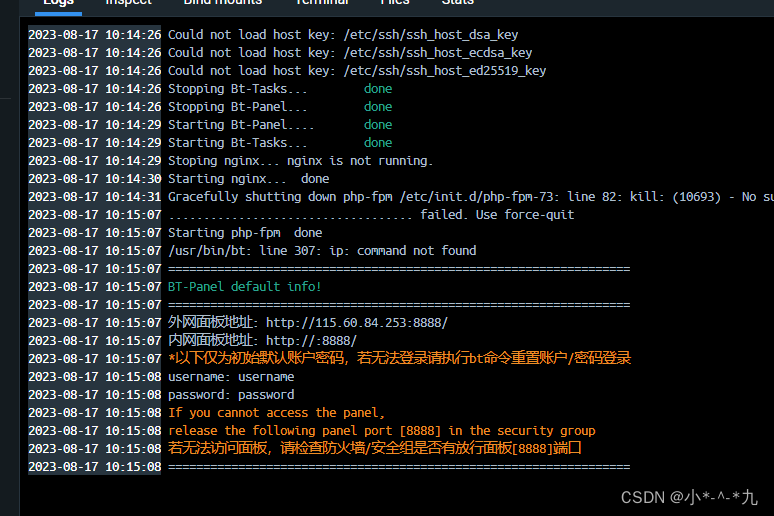Click the 'Starting Bt-Panel....' log entry
This screenshot has height=516, width=774.
[x=241, y=125]
